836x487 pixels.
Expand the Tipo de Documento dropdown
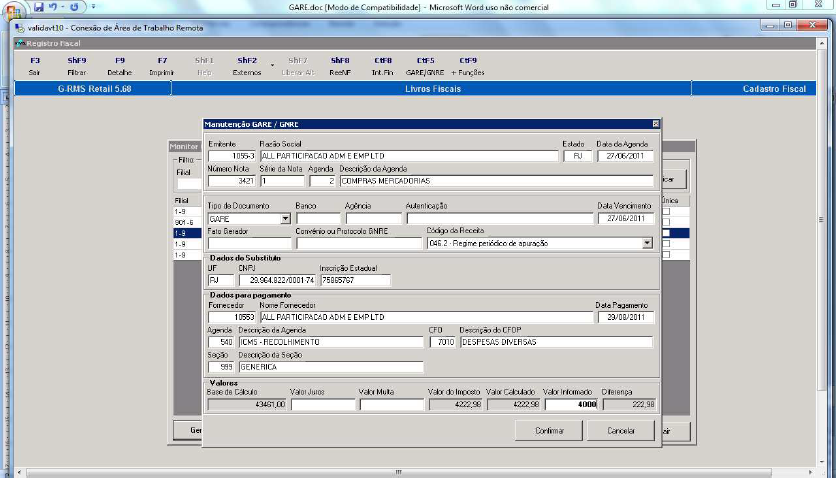[x=285, y=218]
